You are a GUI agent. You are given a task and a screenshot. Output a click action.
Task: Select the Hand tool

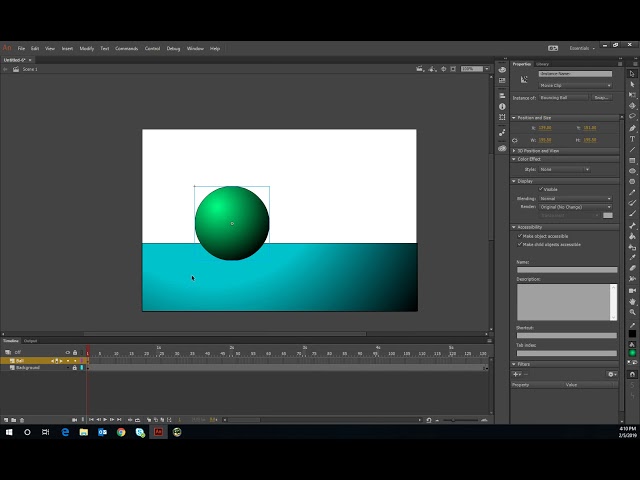coord(632,302)
